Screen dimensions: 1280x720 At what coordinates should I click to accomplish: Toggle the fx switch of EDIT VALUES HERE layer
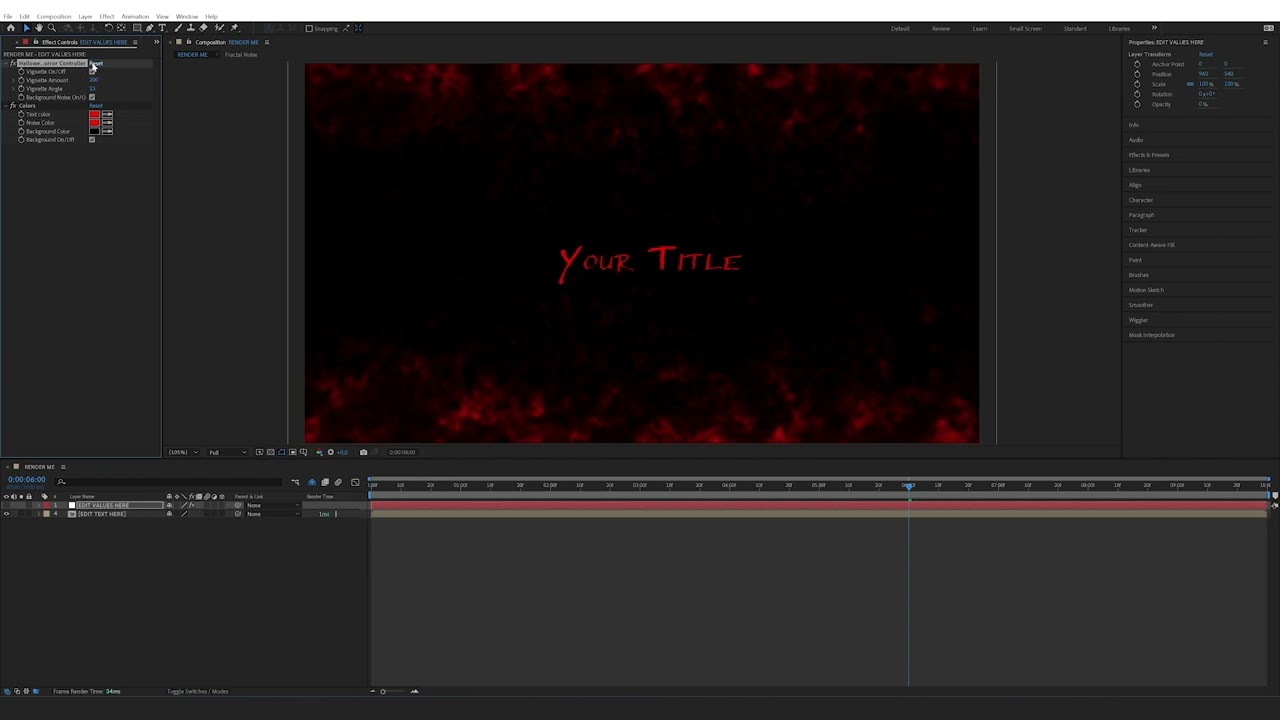pyautogui.click(x=192, y=505)
